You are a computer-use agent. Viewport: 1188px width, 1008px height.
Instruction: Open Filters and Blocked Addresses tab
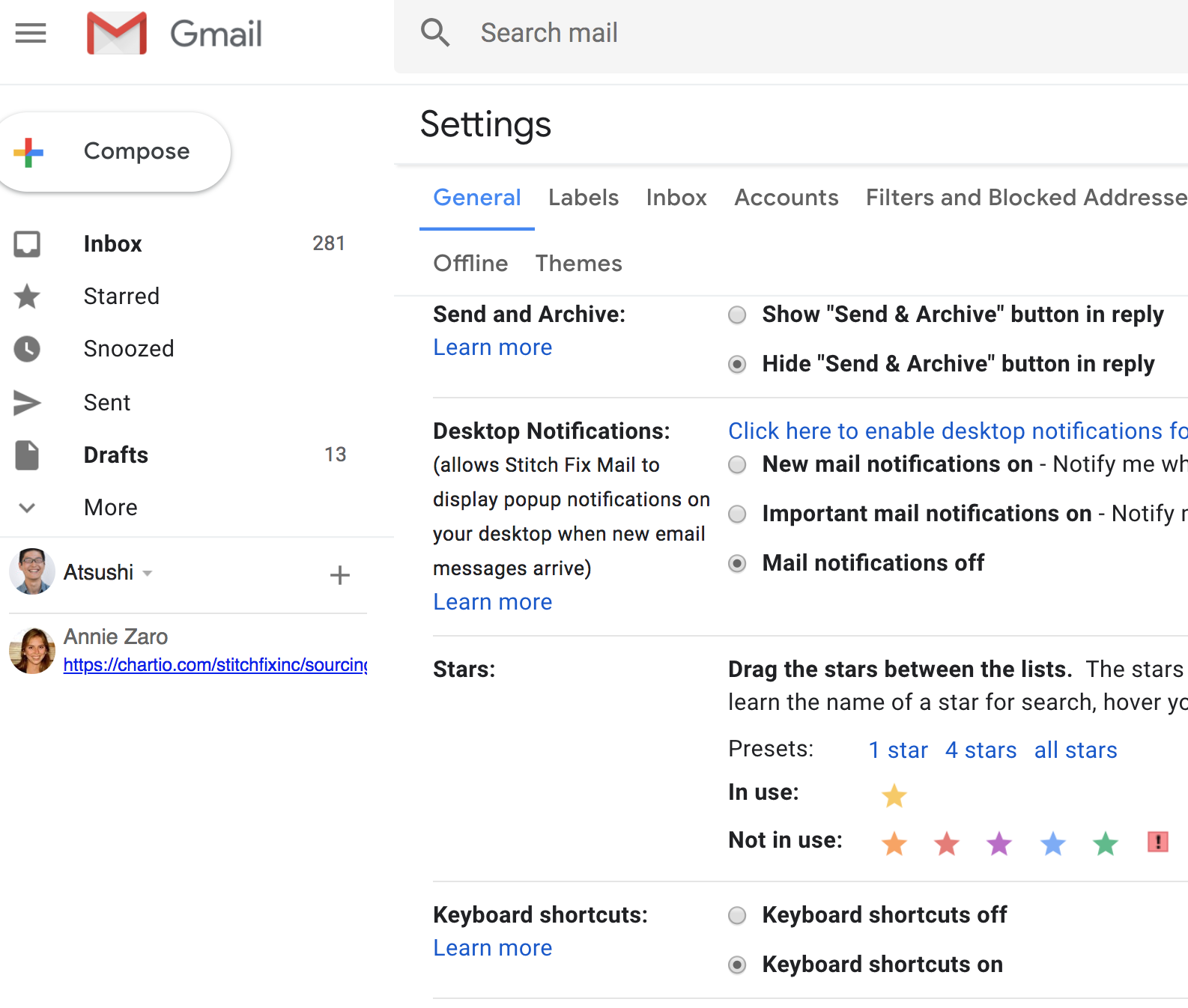click(x=1027, y=198)
